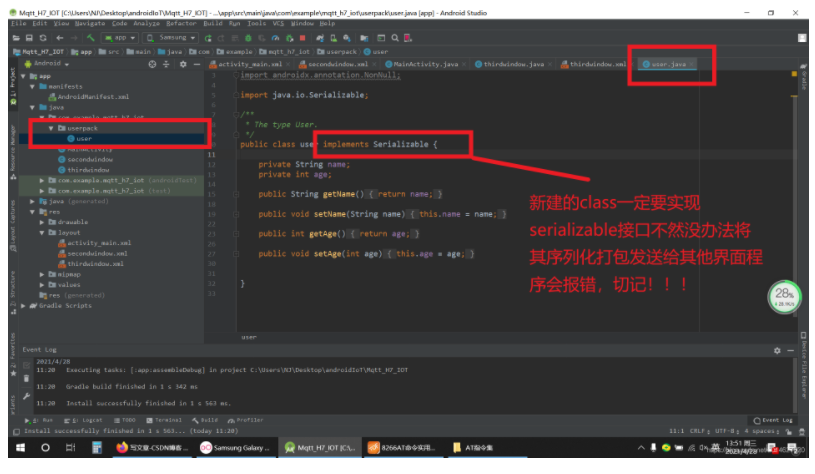The width and height of the screenshot is (815, 474).
Task: Select secondwindow.xml in layout folder
Action: (93, 253)
